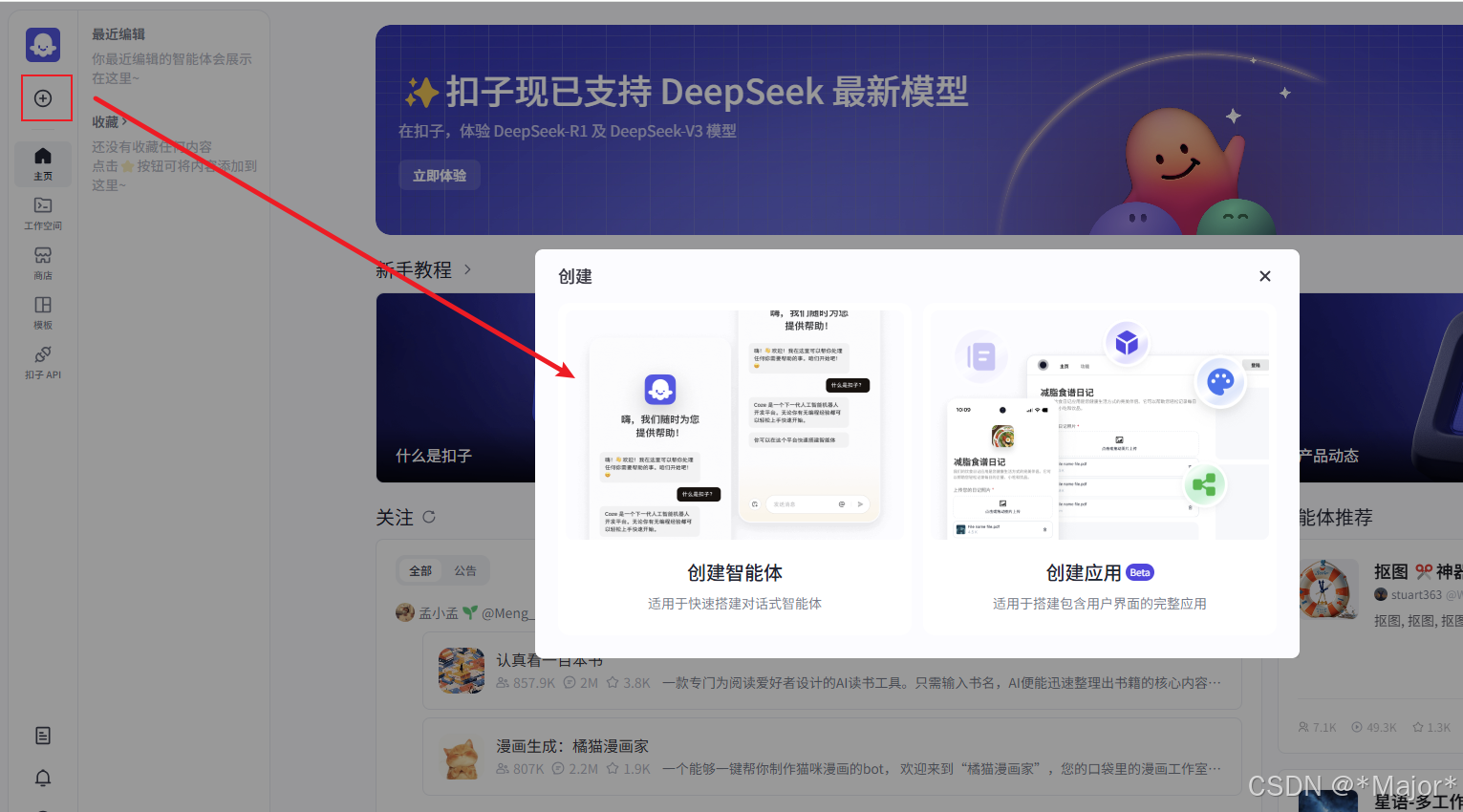The image size is (1463, 812).
Task: Choose the 创建应用 Beta card
Action: [1100, 469]
